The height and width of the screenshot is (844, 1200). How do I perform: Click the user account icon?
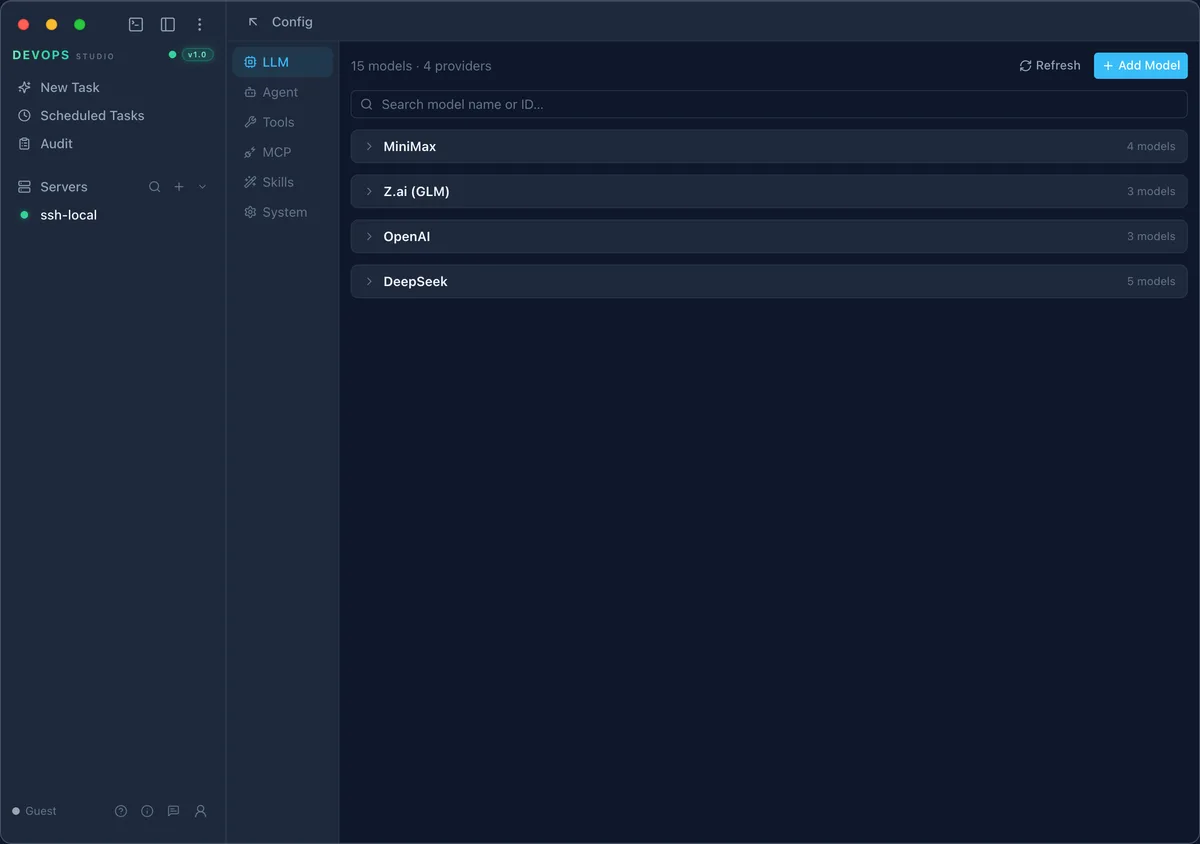(200, 811)
